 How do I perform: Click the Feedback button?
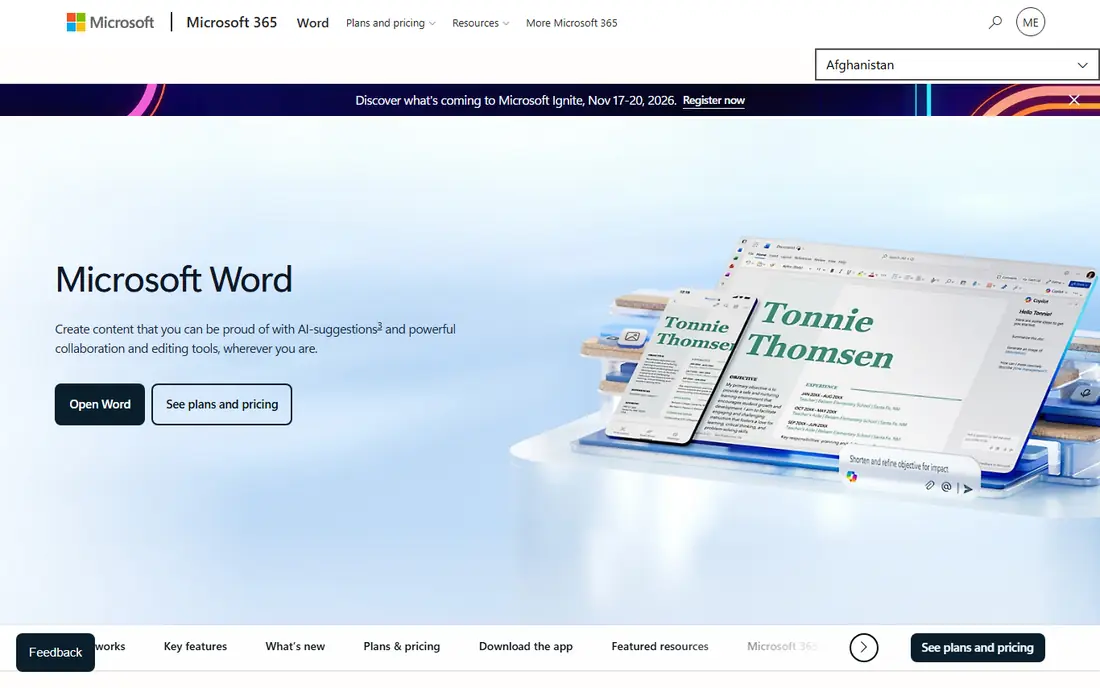click(x=55, y=652)
